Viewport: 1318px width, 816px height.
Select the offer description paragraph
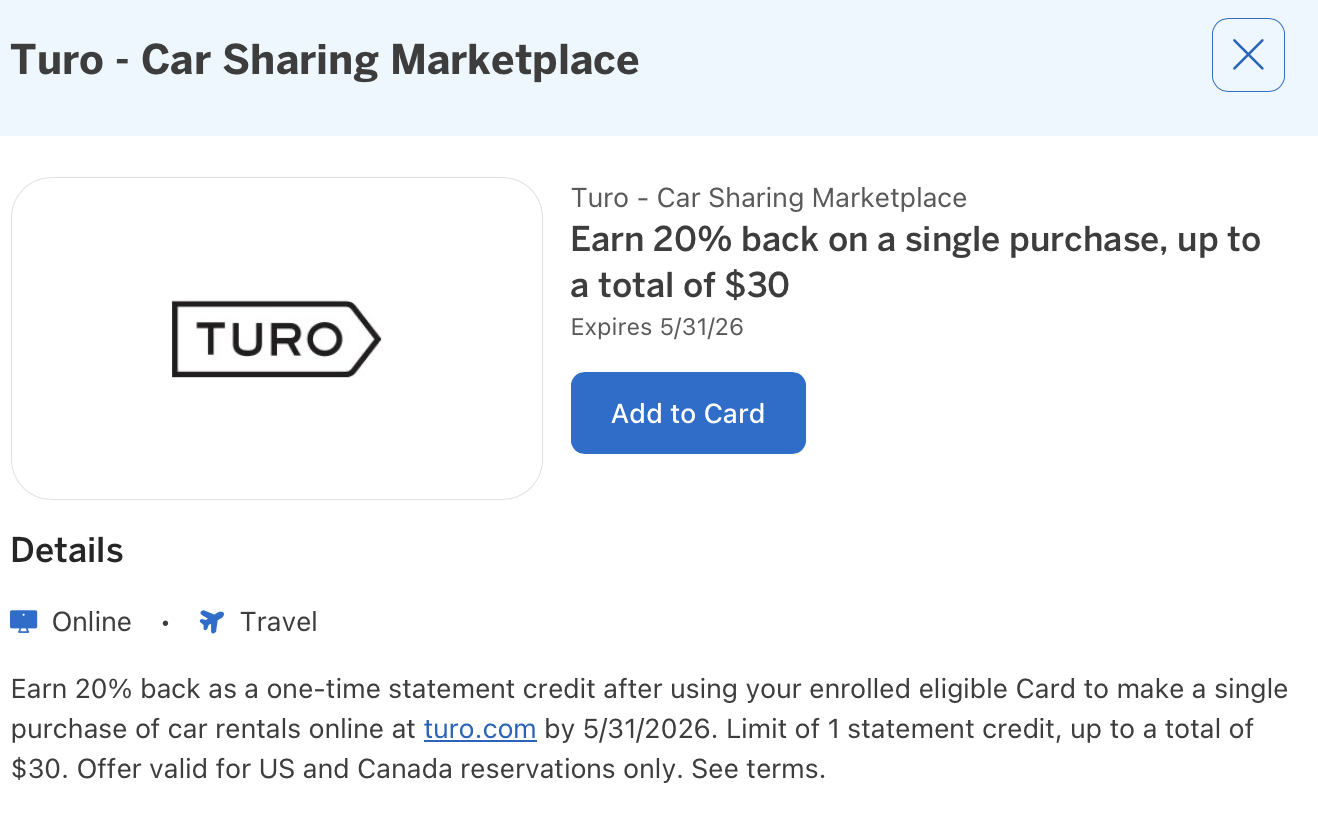(x=650, y=728)
